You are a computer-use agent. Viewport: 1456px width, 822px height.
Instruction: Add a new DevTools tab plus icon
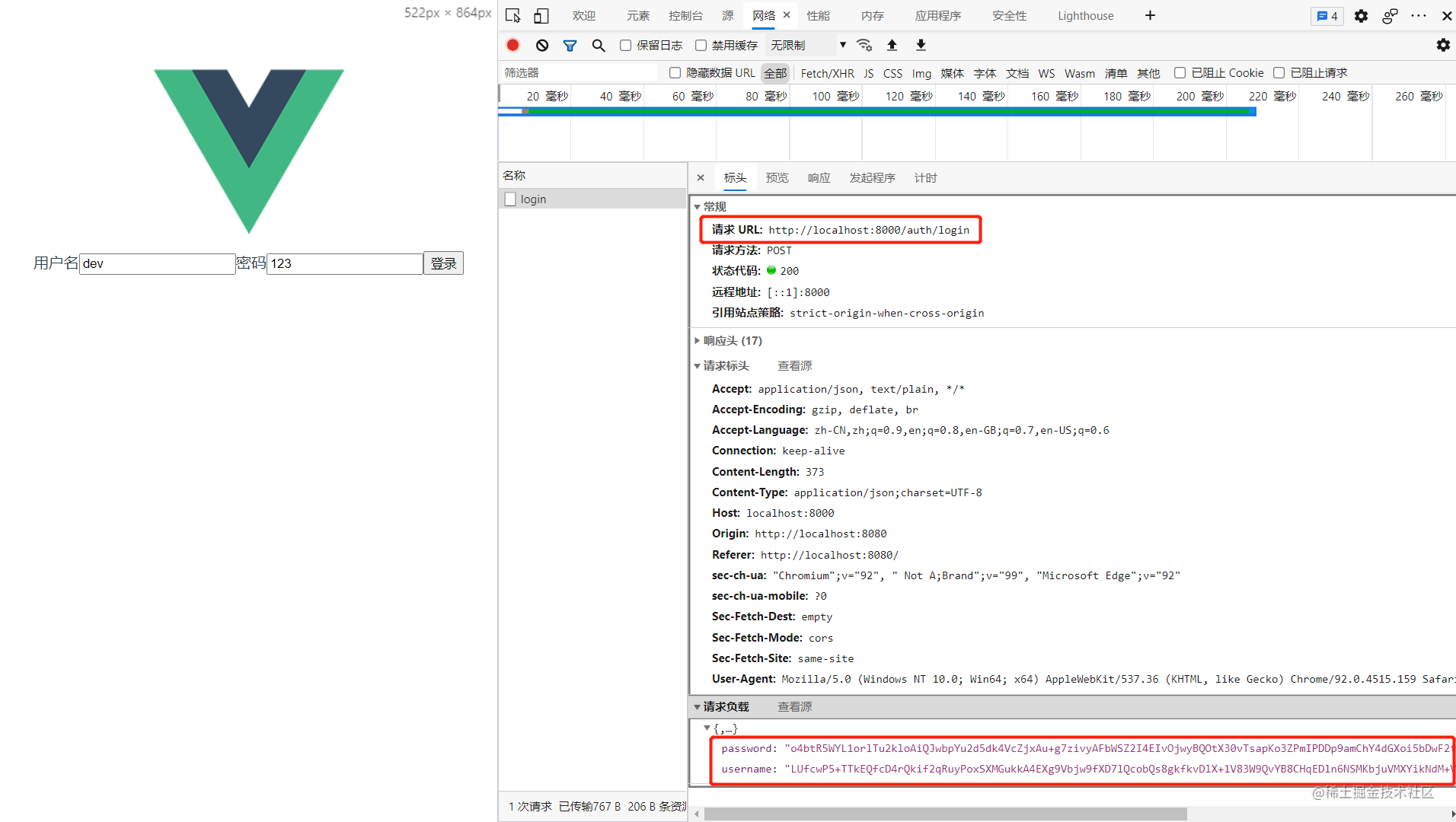coord(1150,16)
